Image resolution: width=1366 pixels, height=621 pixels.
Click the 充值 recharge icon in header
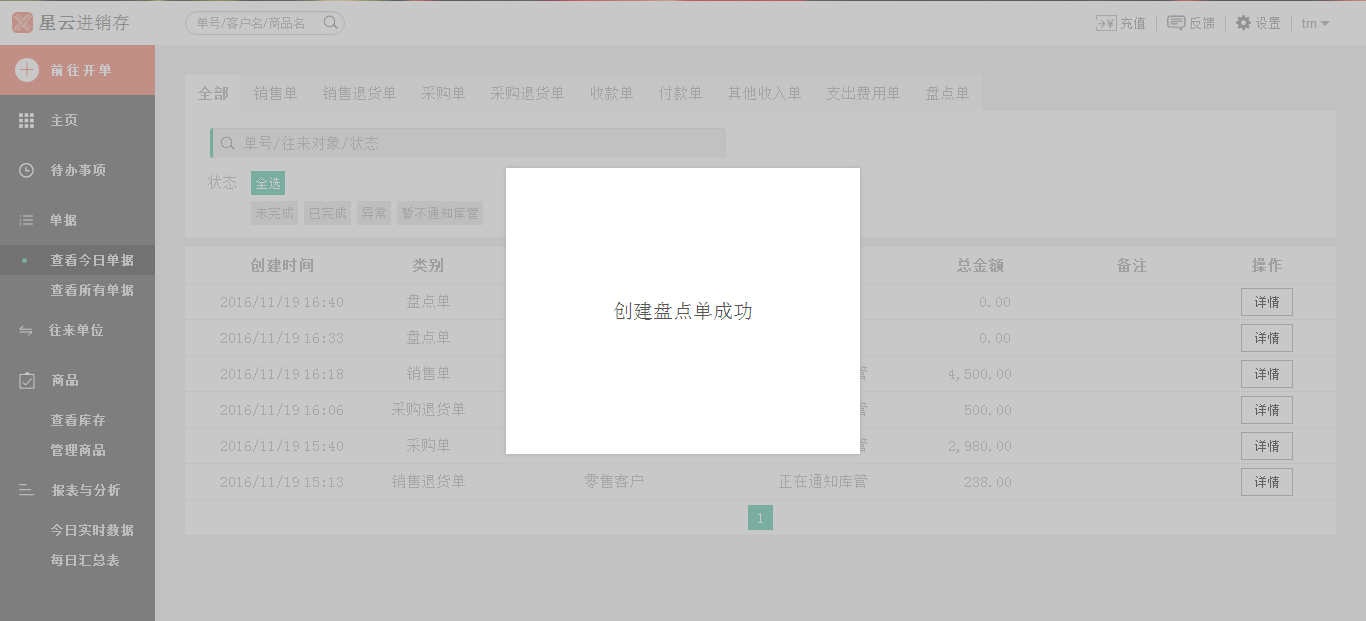pos(1106,23)
